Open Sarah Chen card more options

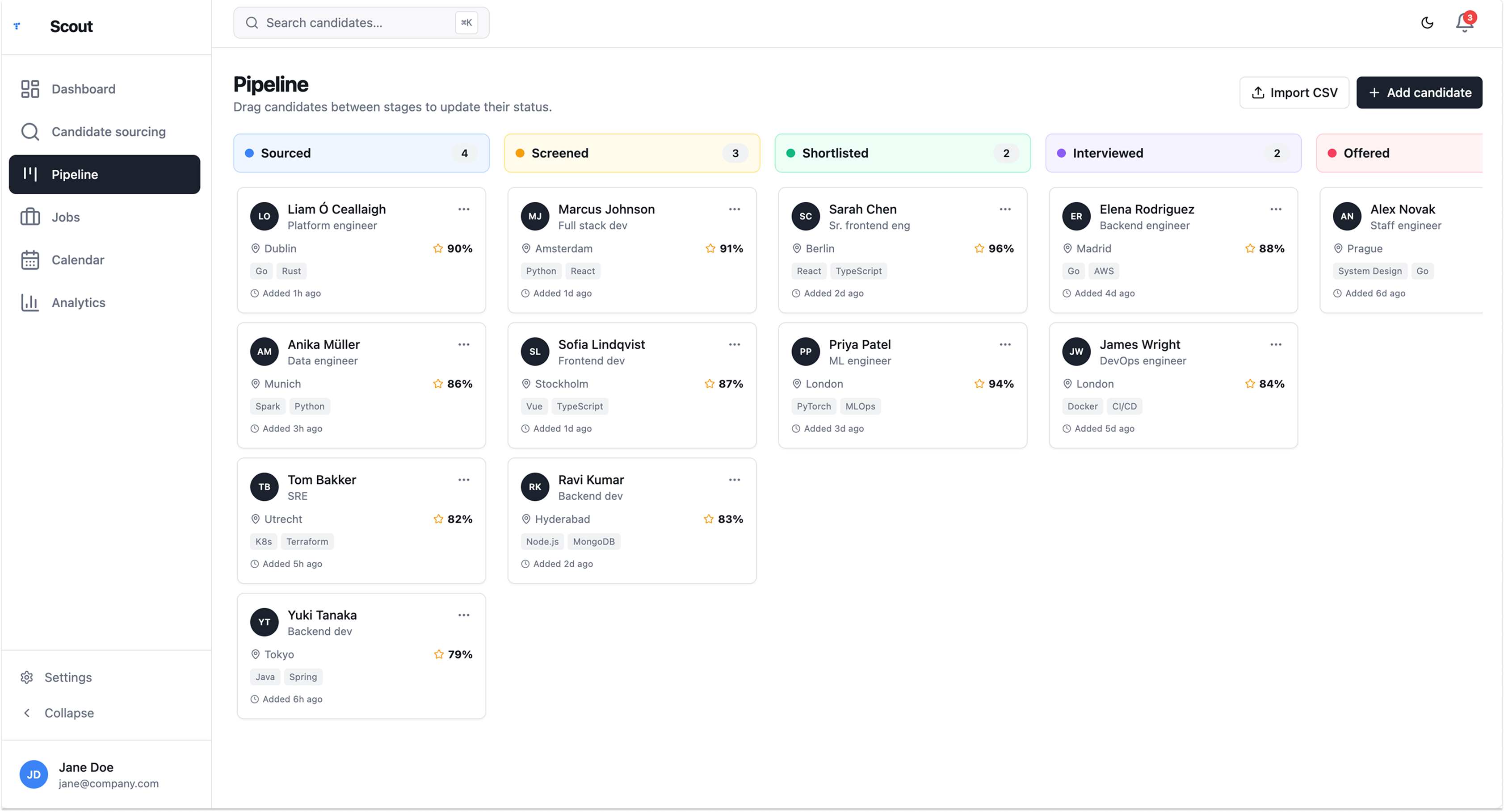[x=1005, y=209]
